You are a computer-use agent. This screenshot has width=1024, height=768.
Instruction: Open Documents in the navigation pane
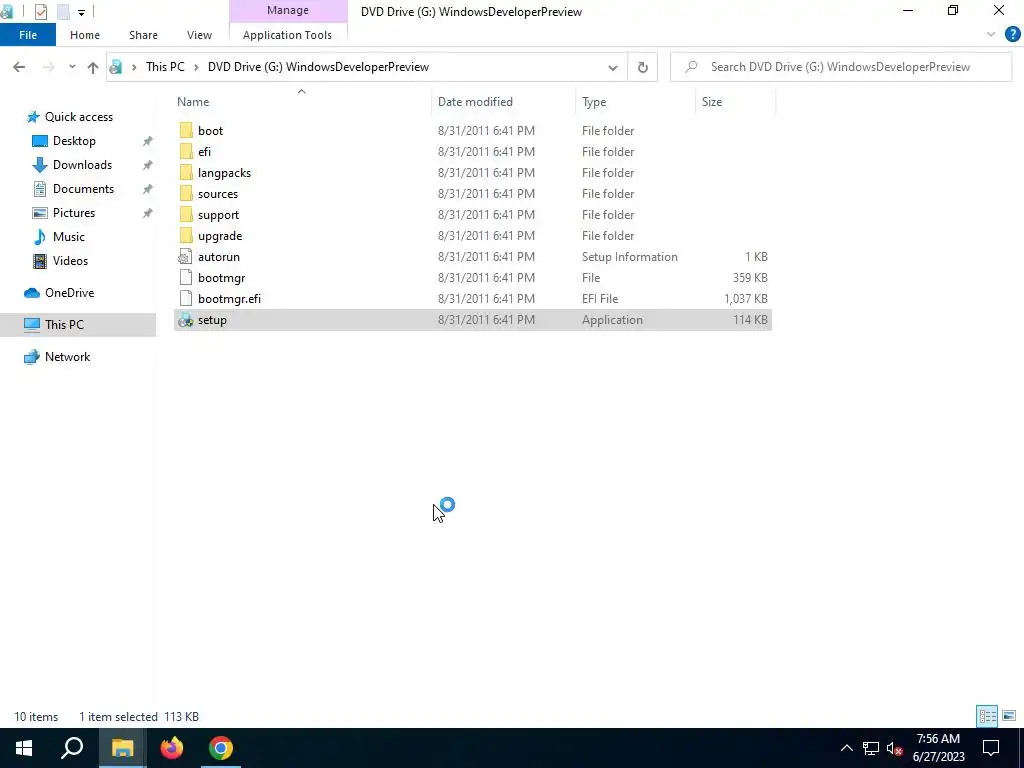click(83, 189)
